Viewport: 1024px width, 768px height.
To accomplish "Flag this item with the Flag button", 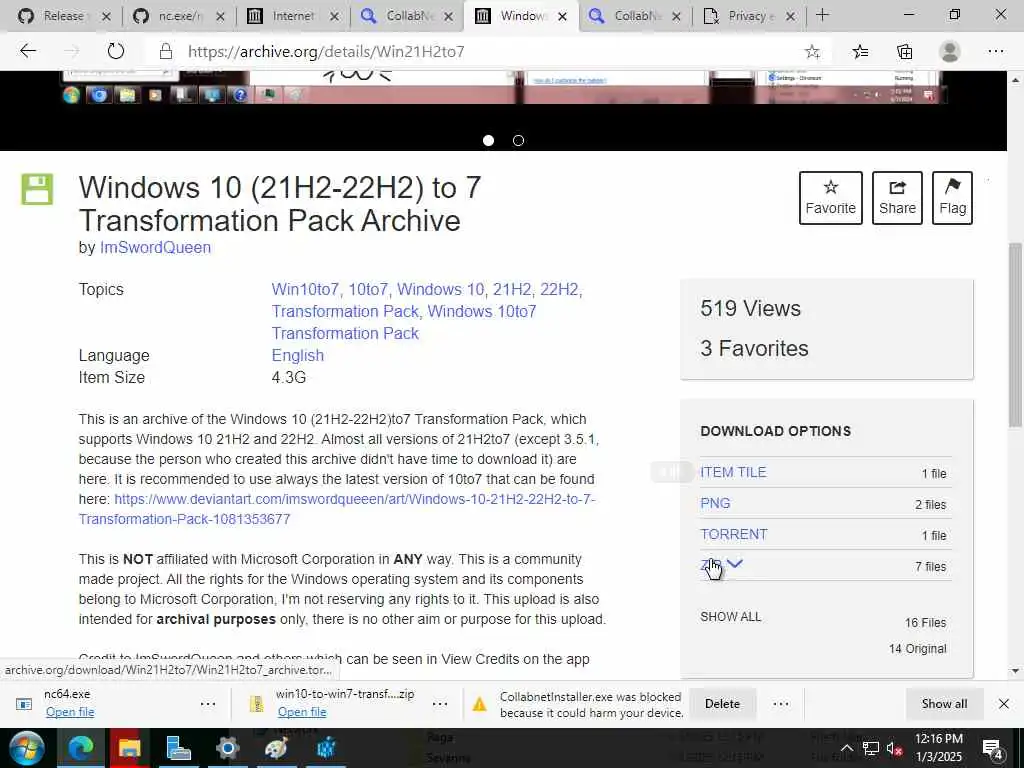I will tap(952, 198).
